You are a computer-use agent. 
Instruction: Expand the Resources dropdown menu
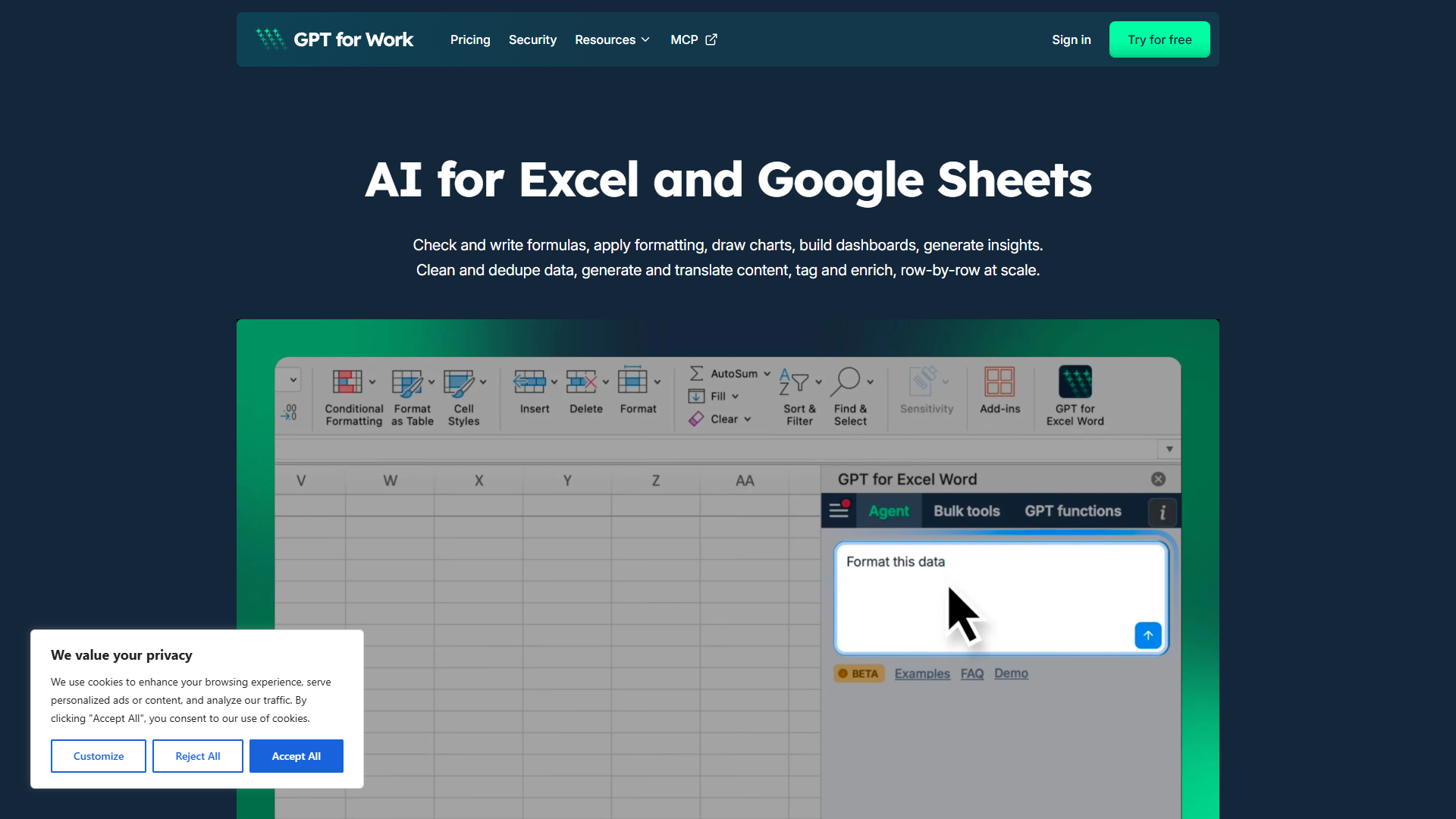click(x=612, y=39)
